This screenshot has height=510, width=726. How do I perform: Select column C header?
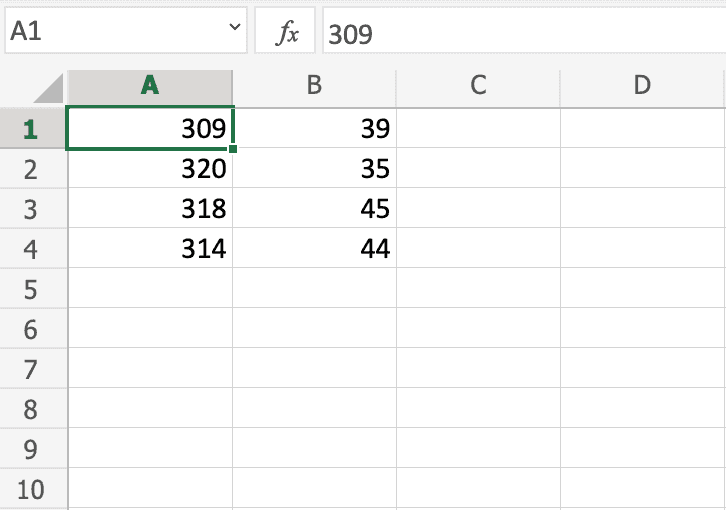[478, 86]
